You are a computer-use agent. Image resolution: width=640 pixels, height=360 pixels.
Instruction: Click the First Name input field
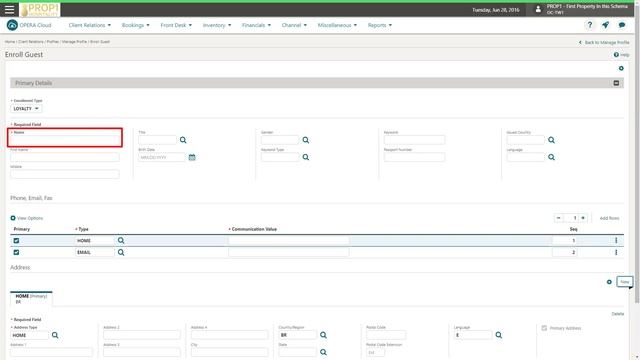coord(65,157)
